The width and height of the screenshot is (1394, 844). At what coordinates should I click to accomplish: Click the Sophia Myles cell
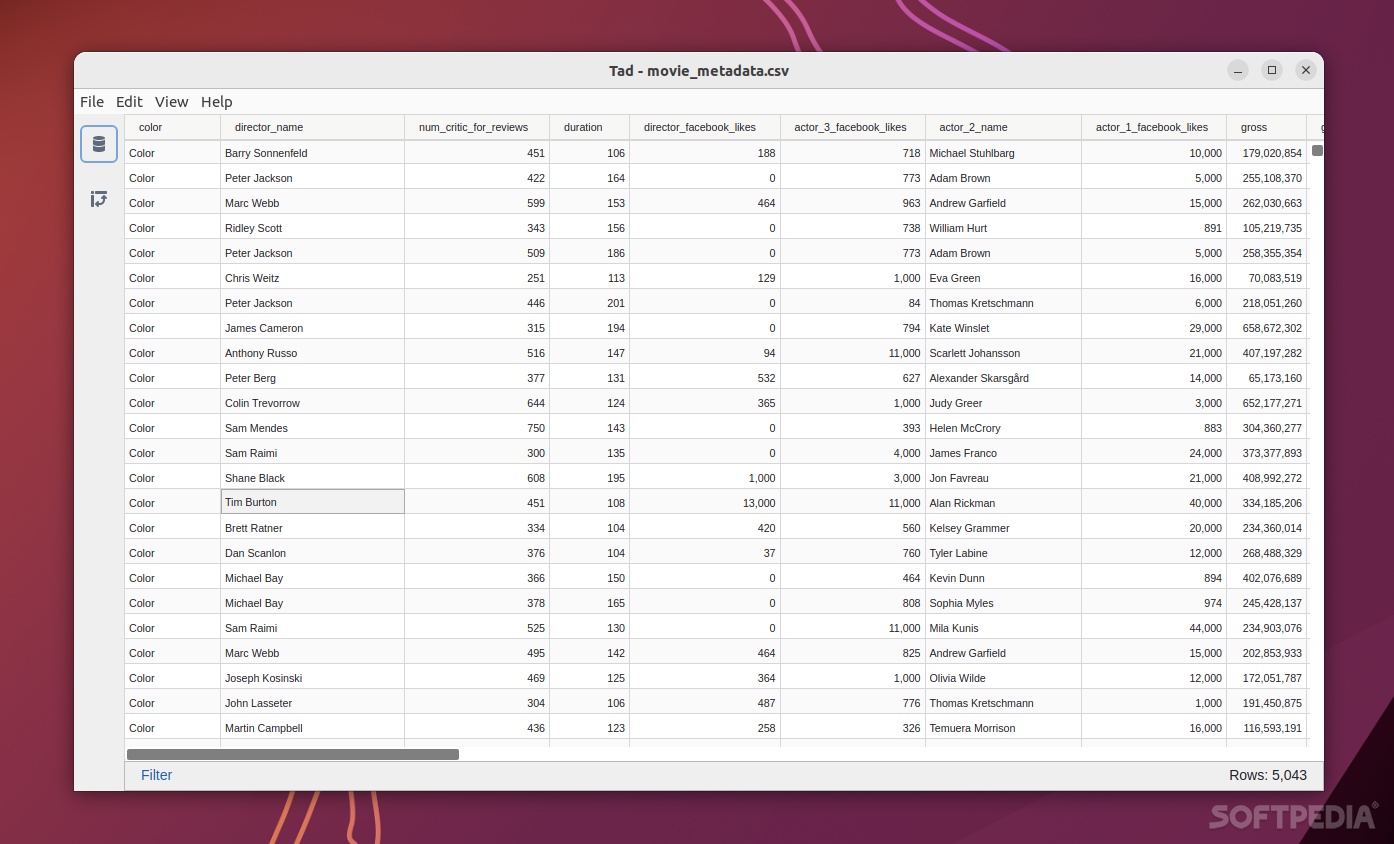pos(1003,603)
